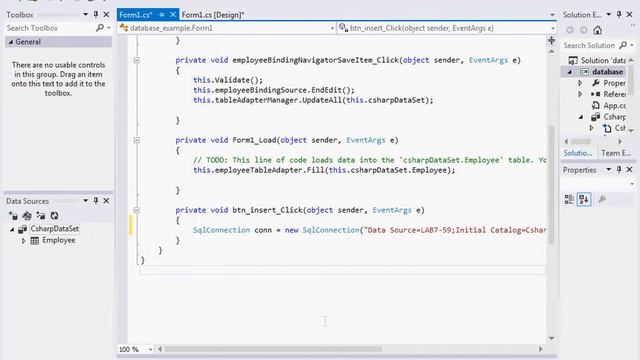Toggle pin on Form1.cs tab

tap(162, 15)
